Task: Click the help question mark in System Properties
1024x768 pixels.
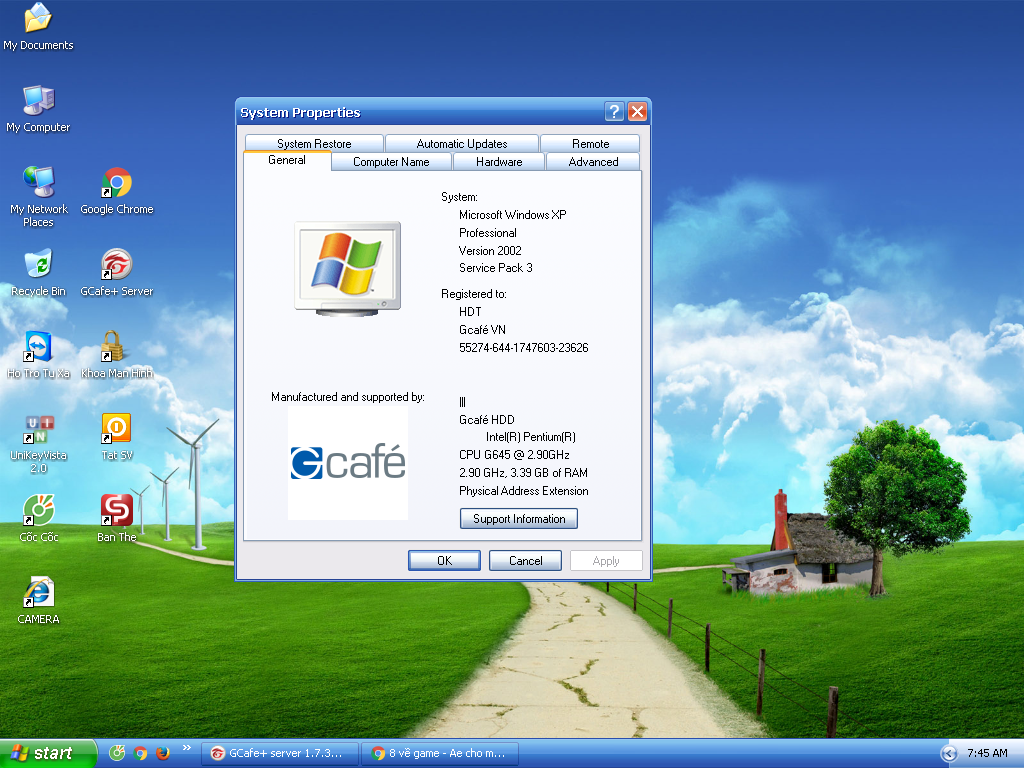Action: pos(614,112)
